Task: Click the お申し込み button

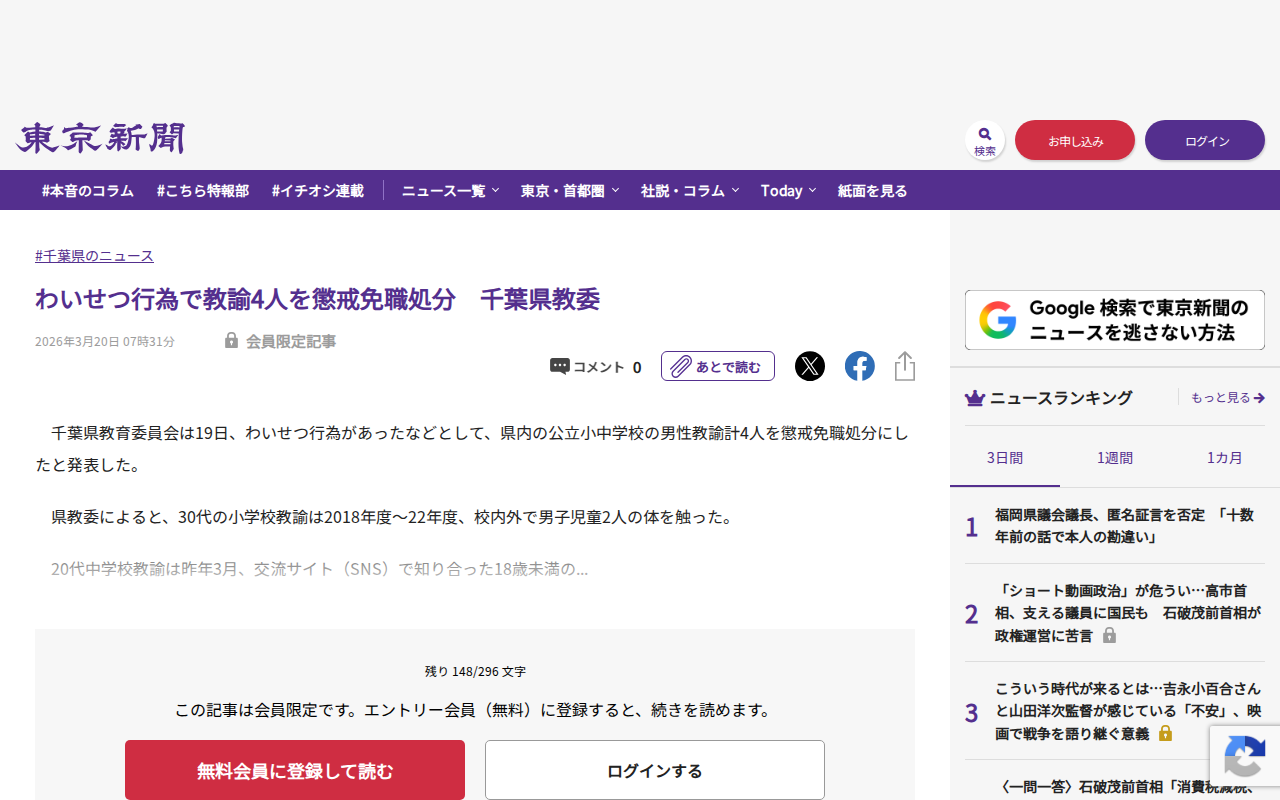Action: click(1075, 140)
